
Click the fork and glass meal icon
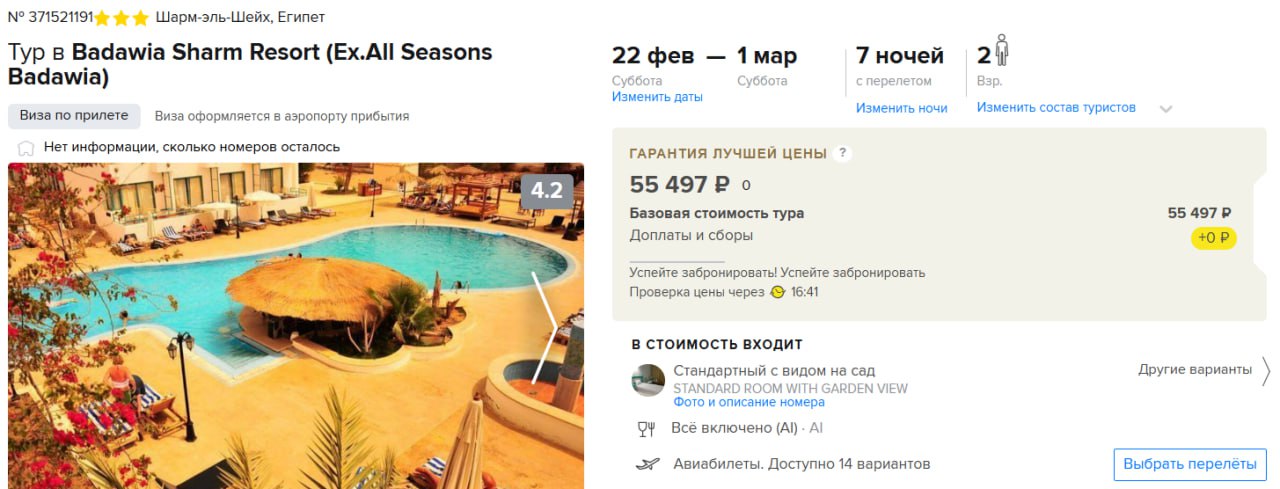(x=646, y=429)
